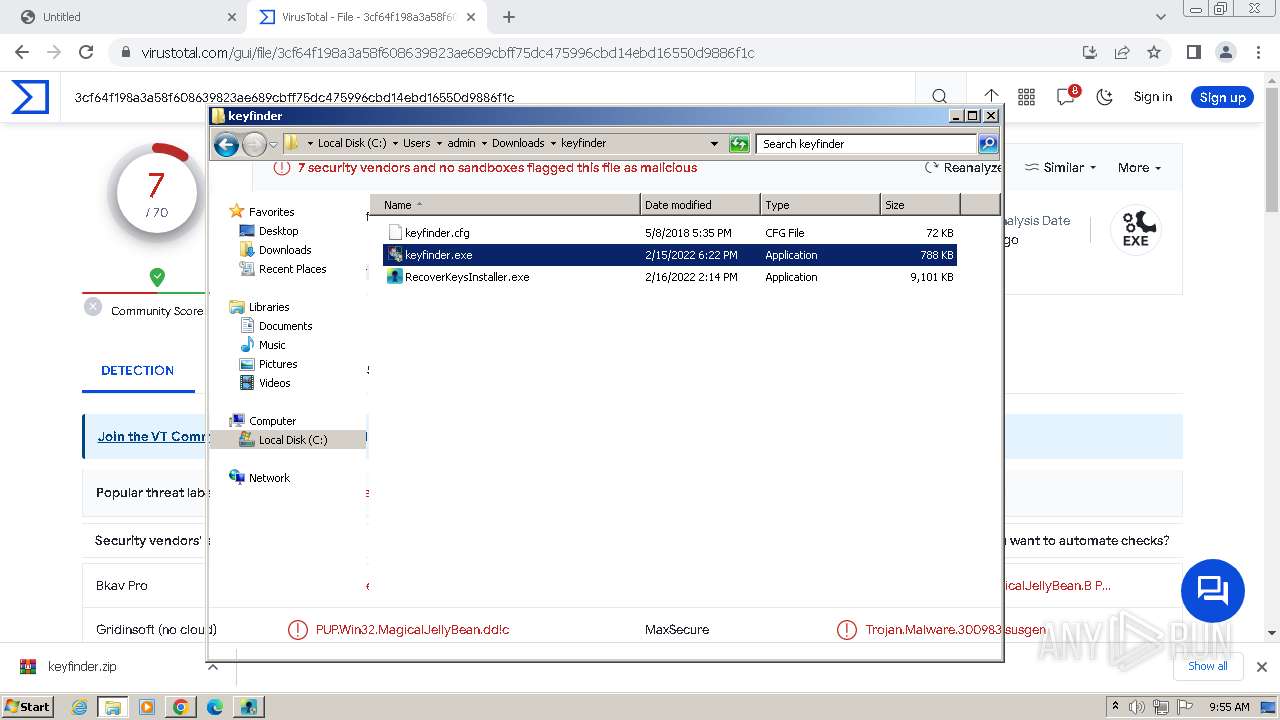Screen dimensions: 1280x720
Task: Sort by Date modified column header
Action: click(x=700, y=205)
